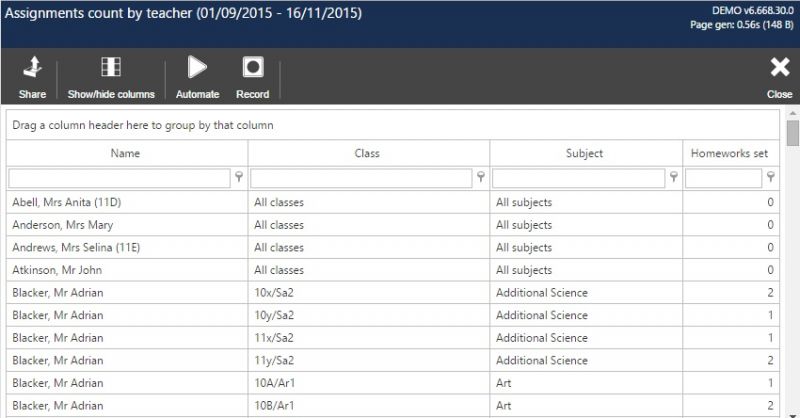Sort by Homeworks set column header
Screen dimensions: 800x418
point(731,153)
